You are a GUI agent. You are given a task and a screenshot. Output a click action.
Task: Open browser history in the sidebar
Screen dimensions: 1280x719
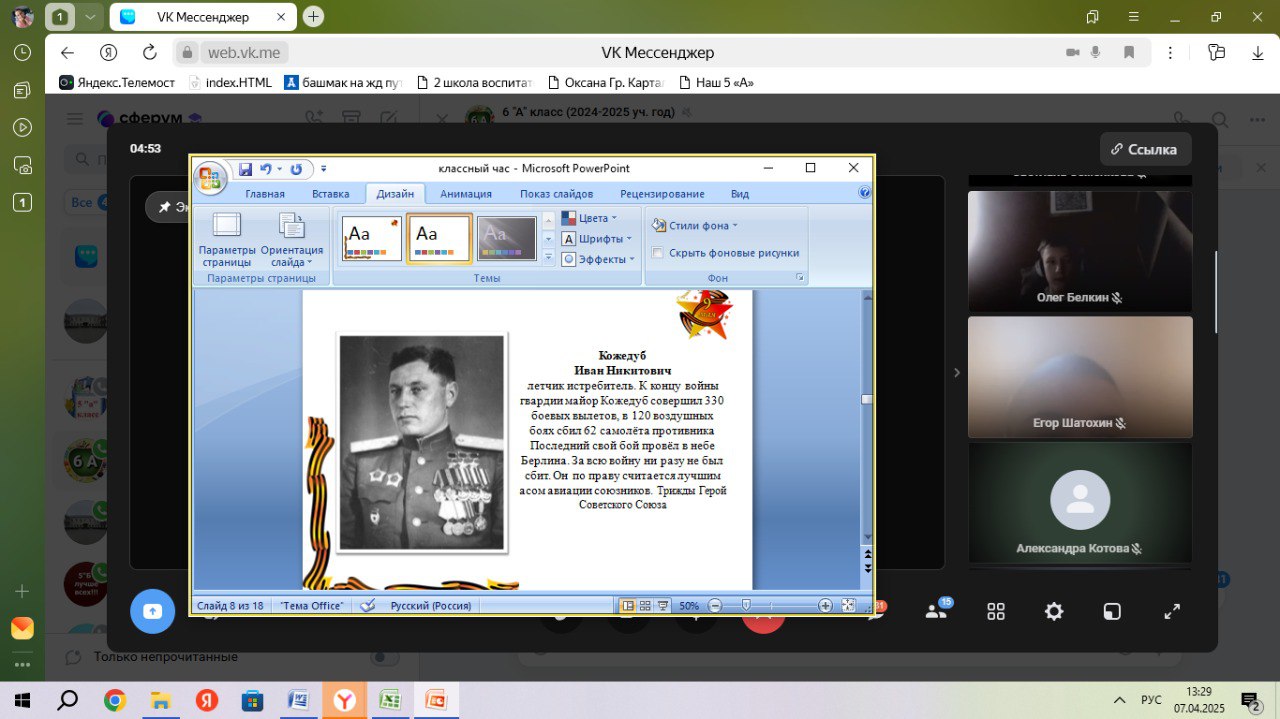point(22,53)
